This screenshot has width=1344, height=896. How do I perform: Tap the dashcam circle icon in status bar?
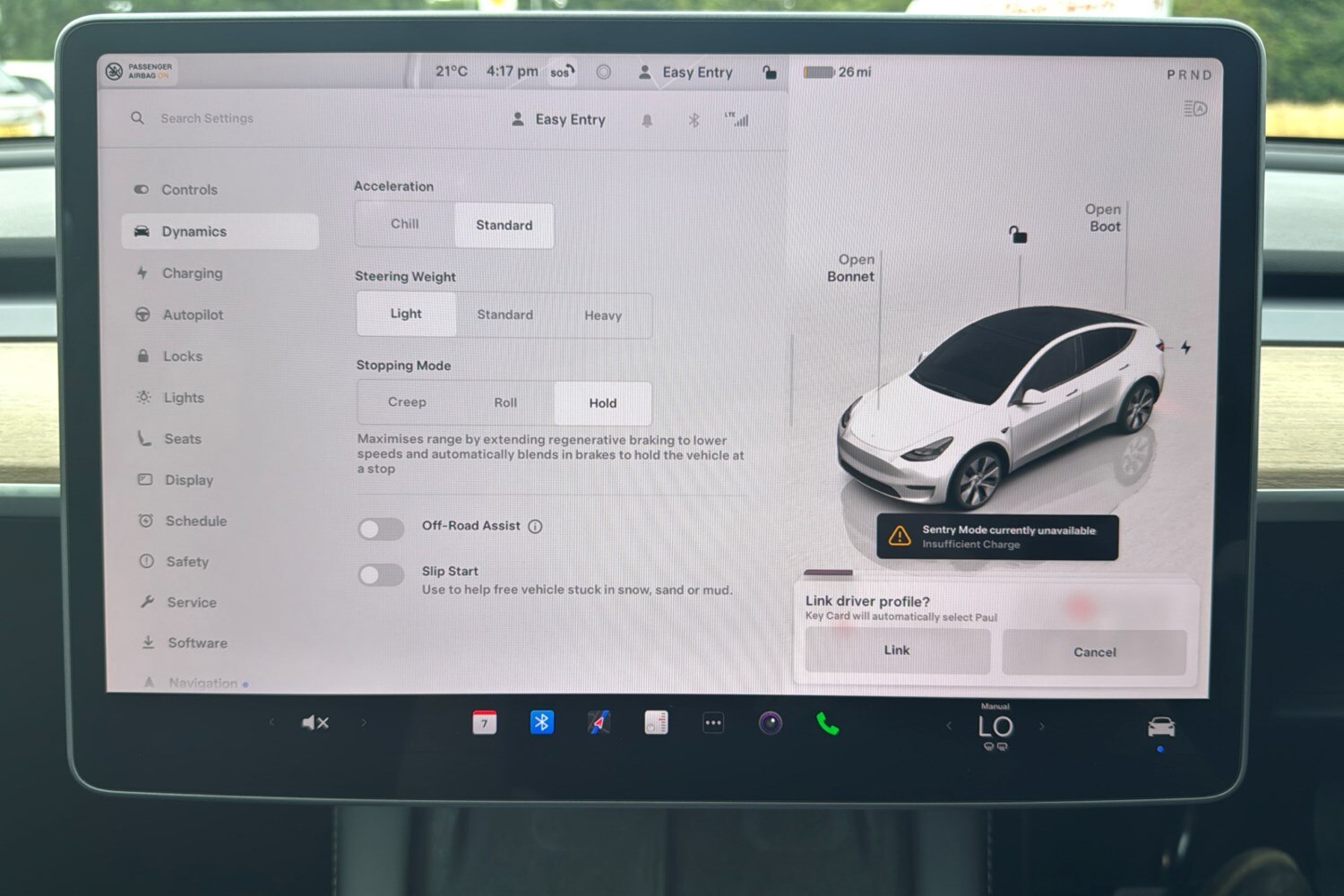click(x=604, y=72)
